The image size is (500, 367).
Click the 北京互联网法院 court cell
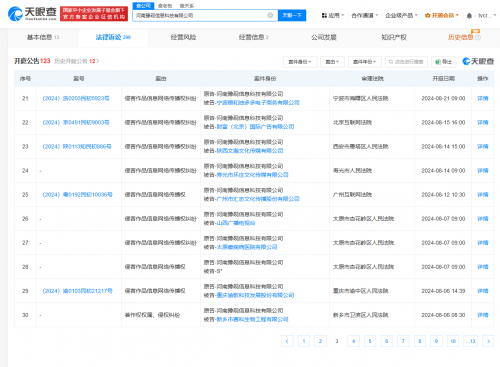[x=352, y=122]
